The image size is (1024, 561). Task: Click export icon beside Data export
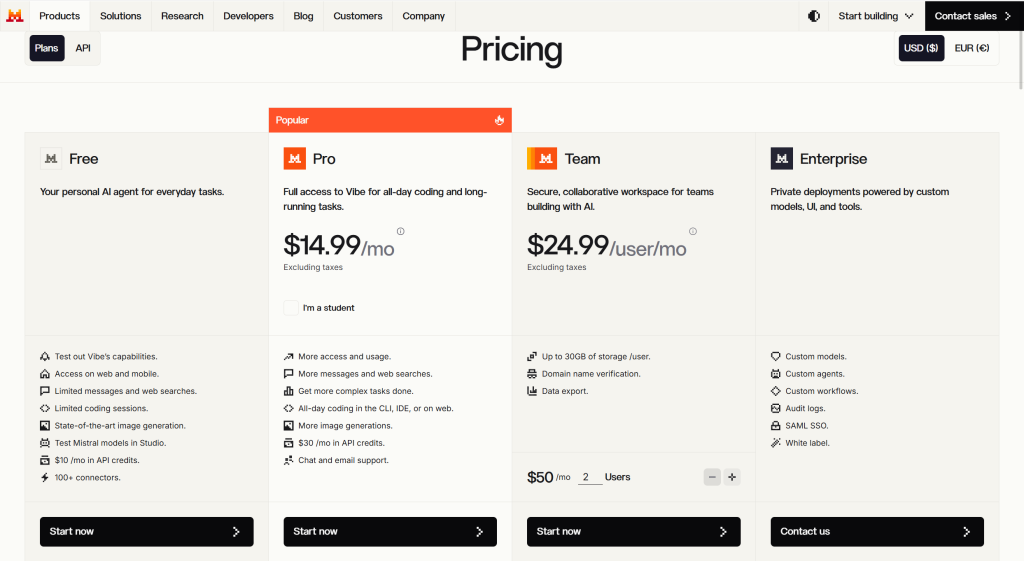(532, 391)
